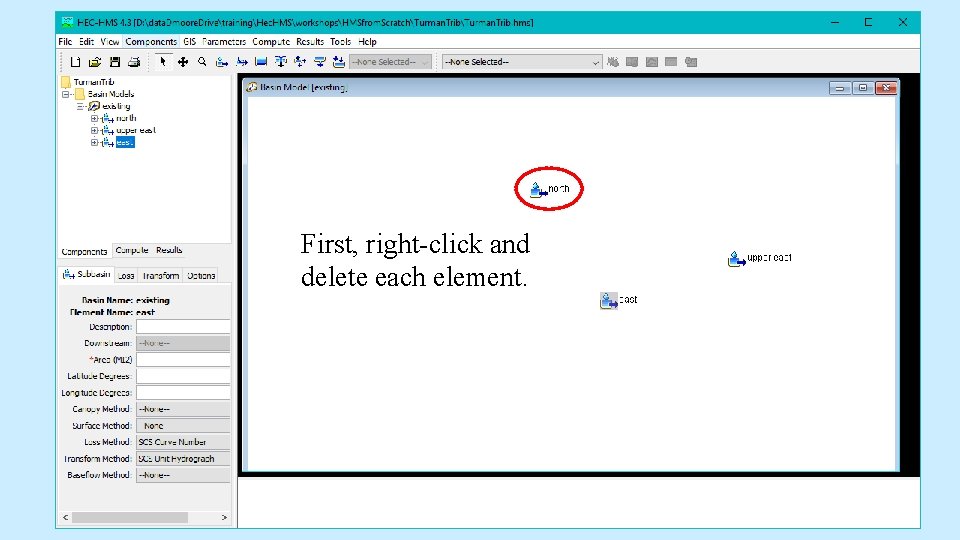
Task: Open the Options tab
Action: [201, 276]
